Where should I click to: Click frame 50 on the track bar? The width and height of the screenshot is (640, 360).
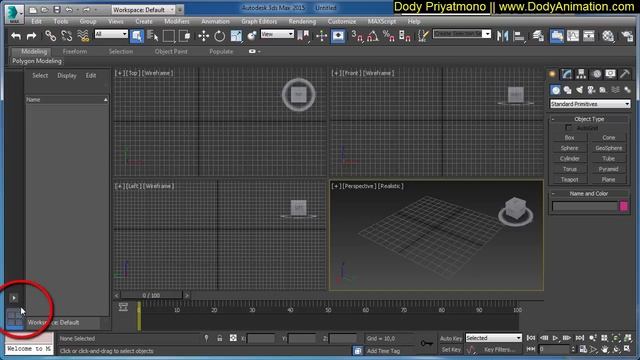coord(328,310)
